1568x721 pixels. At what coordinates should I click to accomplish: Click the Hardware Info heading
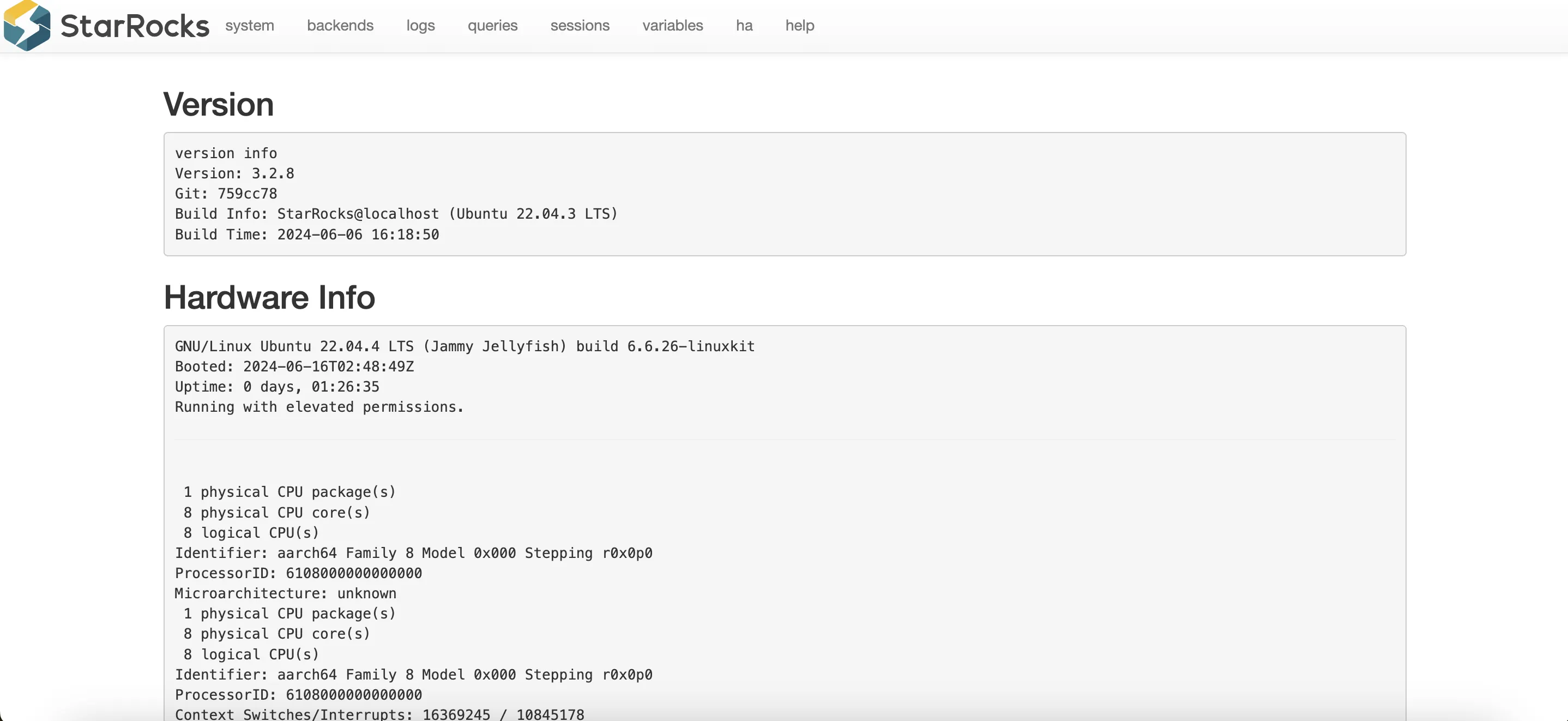(x=269, y=297)
